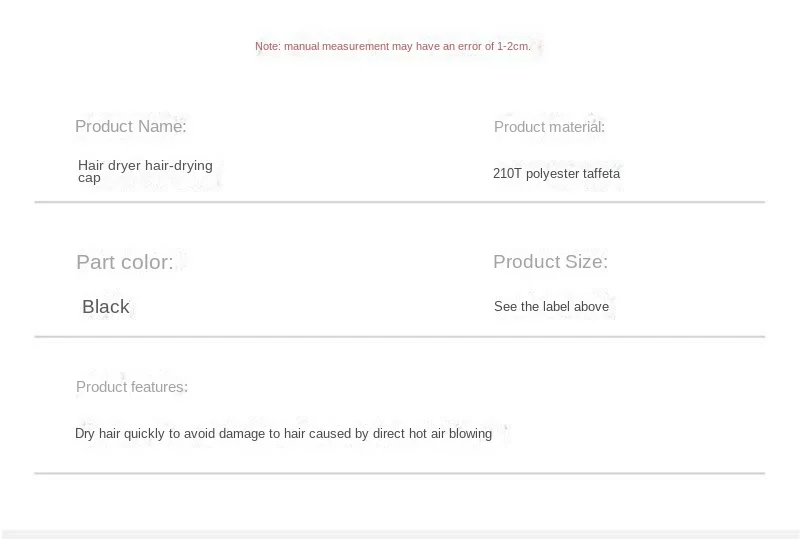
Task: Click the 'Product Name:' label
Action: [x=131, y=126]
